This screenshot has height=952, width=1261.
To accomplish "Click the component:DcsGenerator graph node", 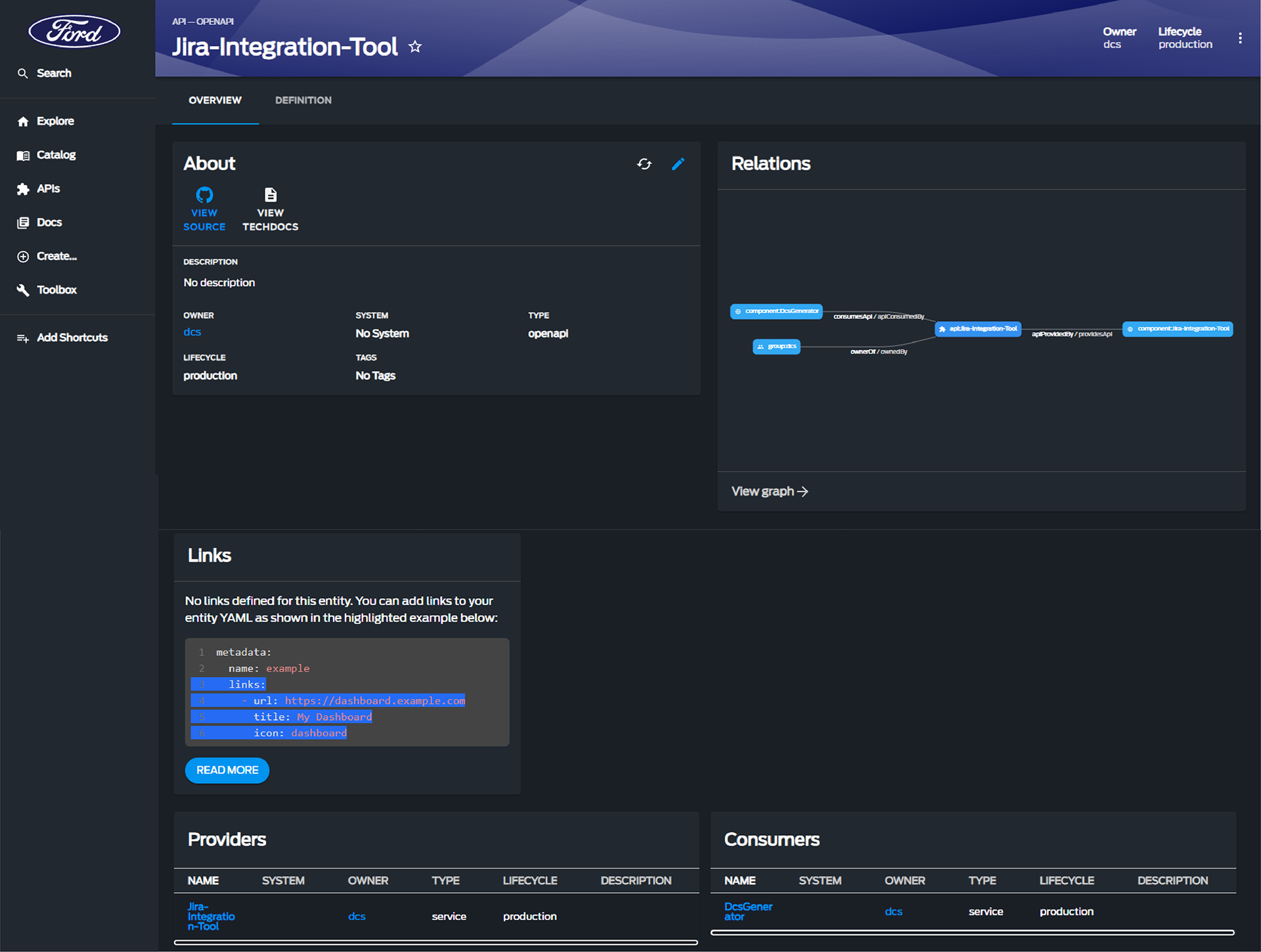I will coord(776,311).
